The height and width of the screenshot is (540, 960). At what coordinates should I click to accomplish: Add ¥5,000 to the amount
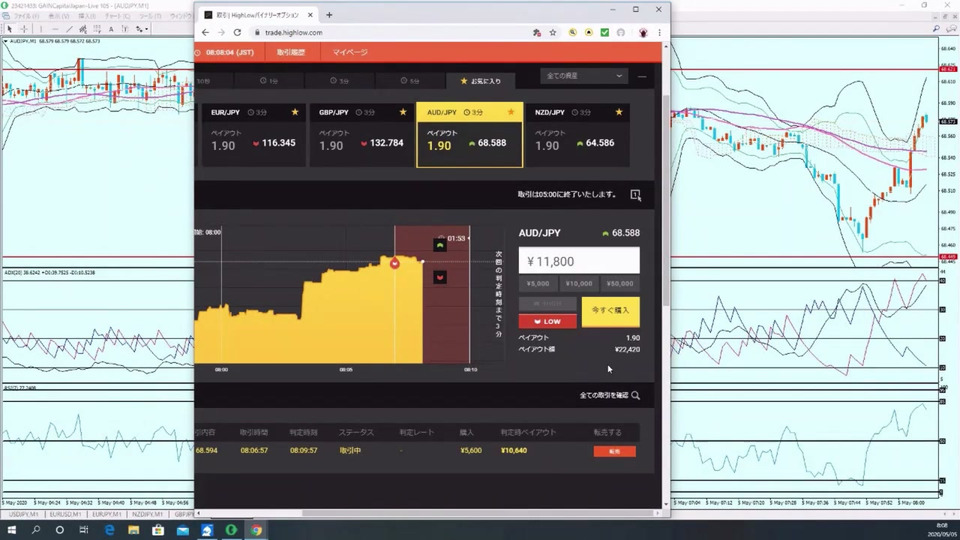pyautogui.click(x=538, y=283)
